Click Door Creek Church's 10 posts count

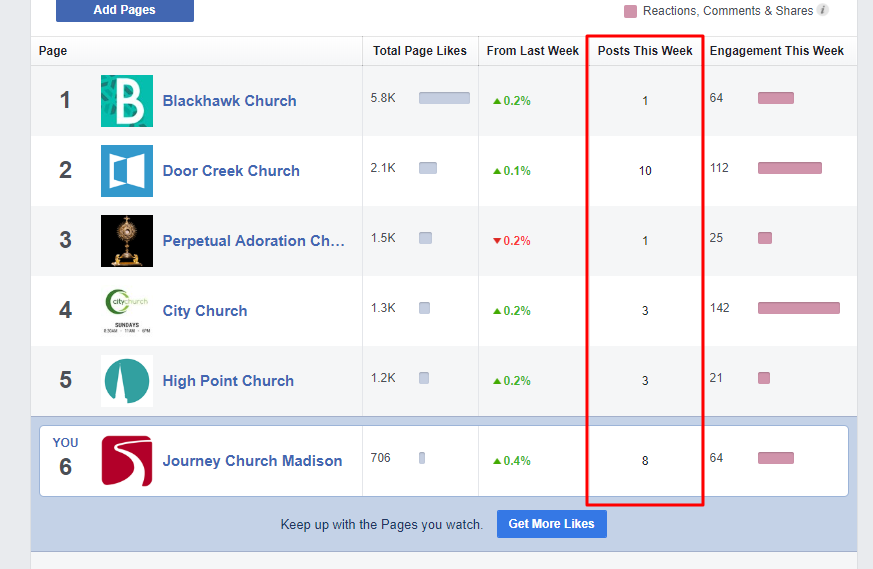[645, 171]
